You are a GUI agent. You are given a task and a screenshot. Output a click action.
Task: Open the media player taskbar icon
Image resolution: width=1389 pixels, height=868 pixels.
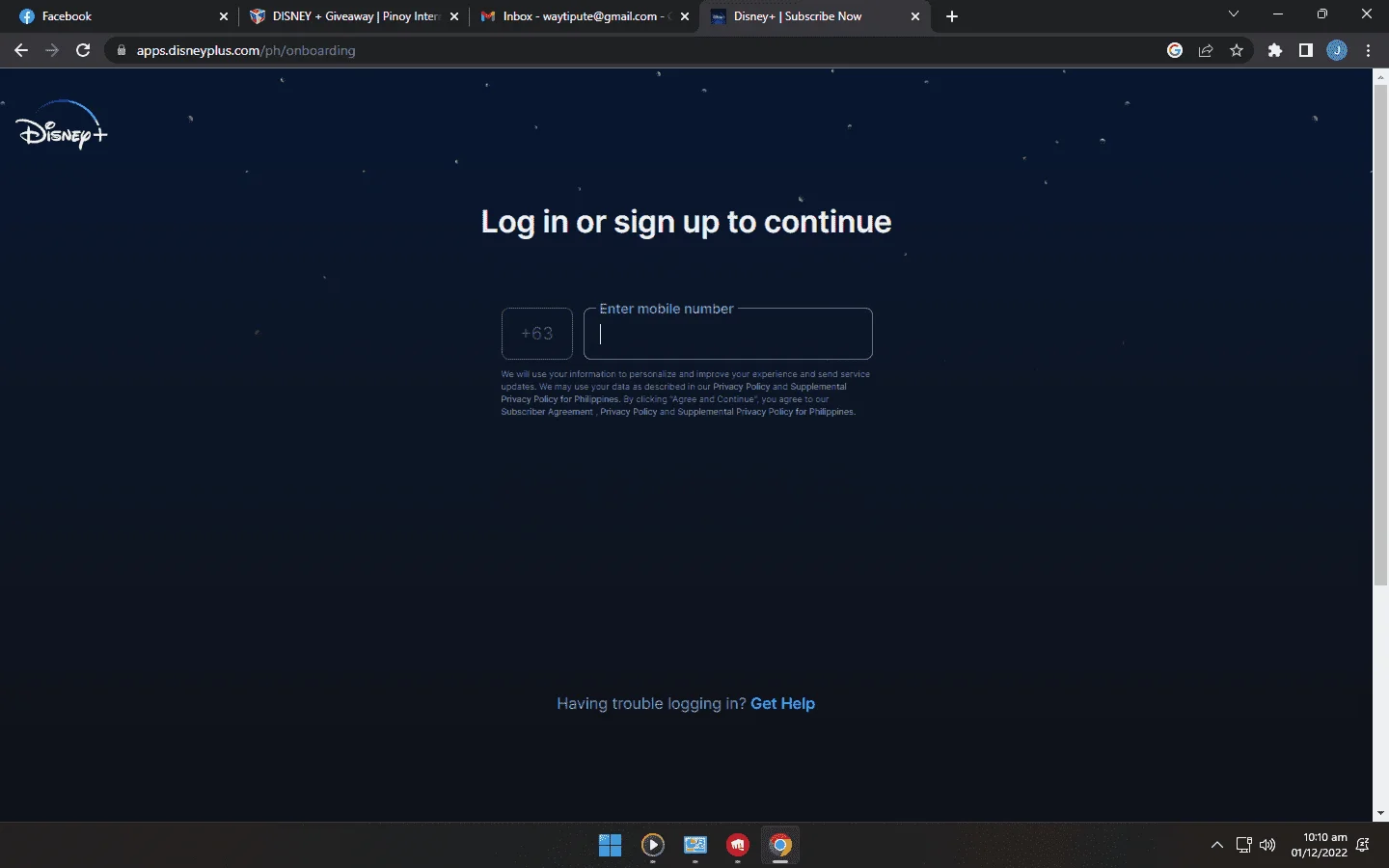[x=653, y=846]
